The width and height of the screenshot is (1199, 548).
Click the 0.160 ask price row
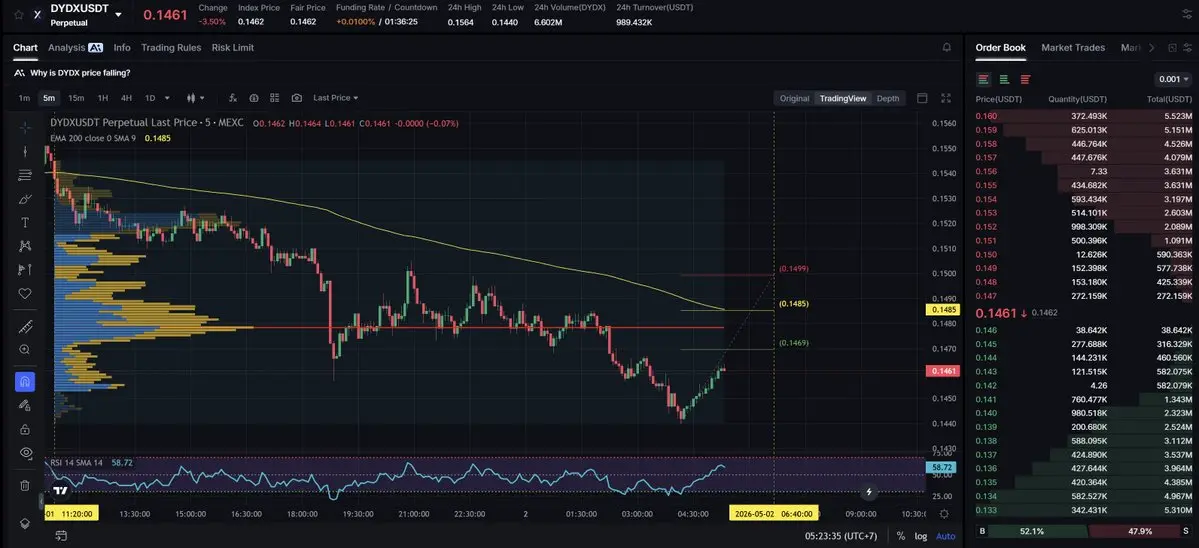point(1084,116)
